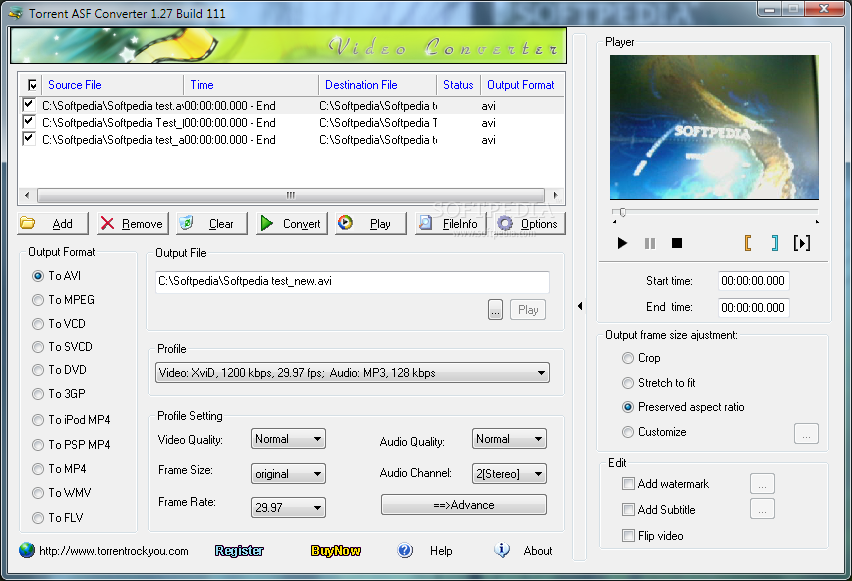Image resolution: width=852 pixels, height=581 pixels.
Task: Click the Play toolbar button
Action: (371, 223)
